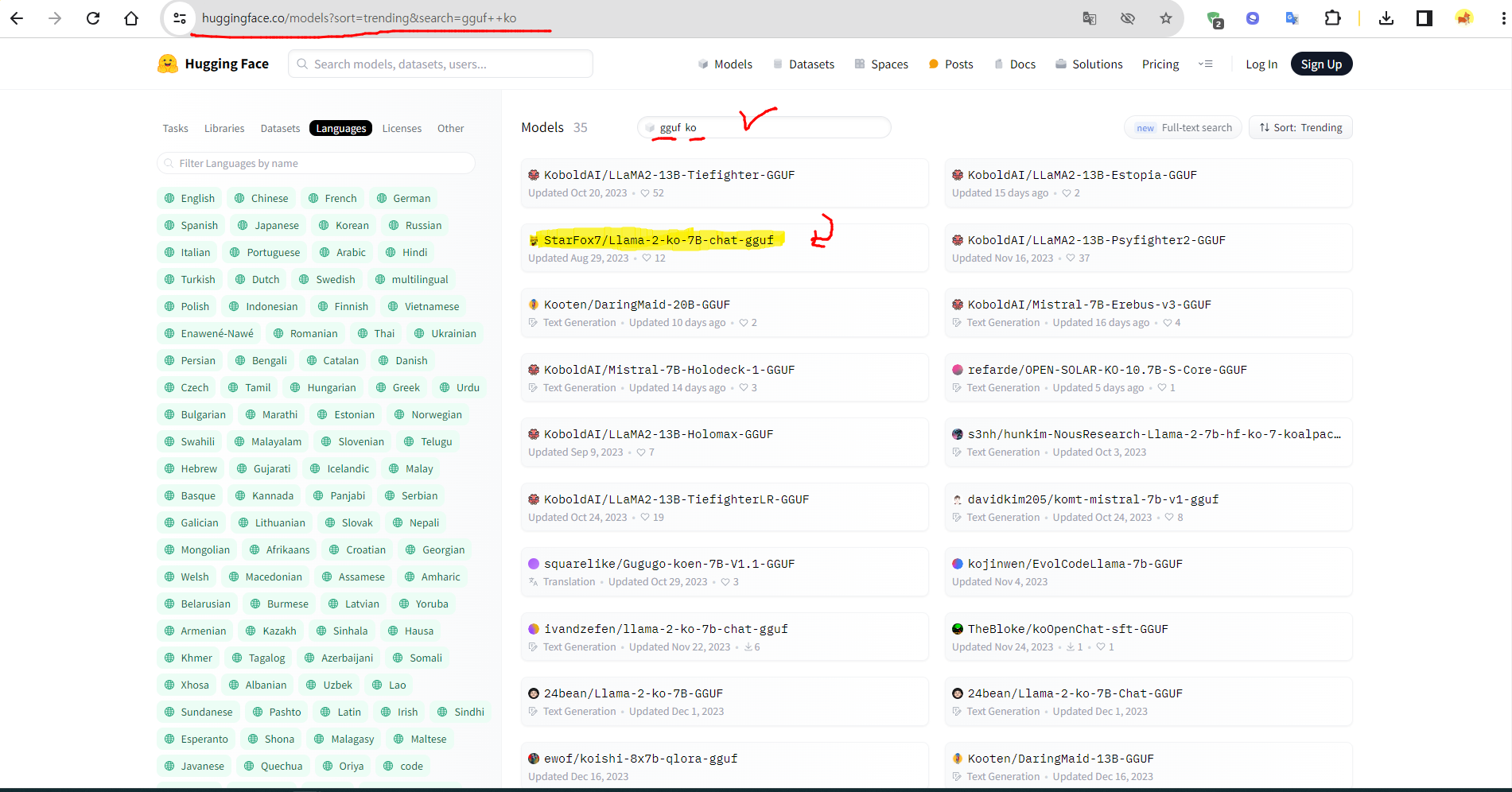Switch to the Datasets filter tab
The width and height of the screenshot is (1512, 792).
280,128
